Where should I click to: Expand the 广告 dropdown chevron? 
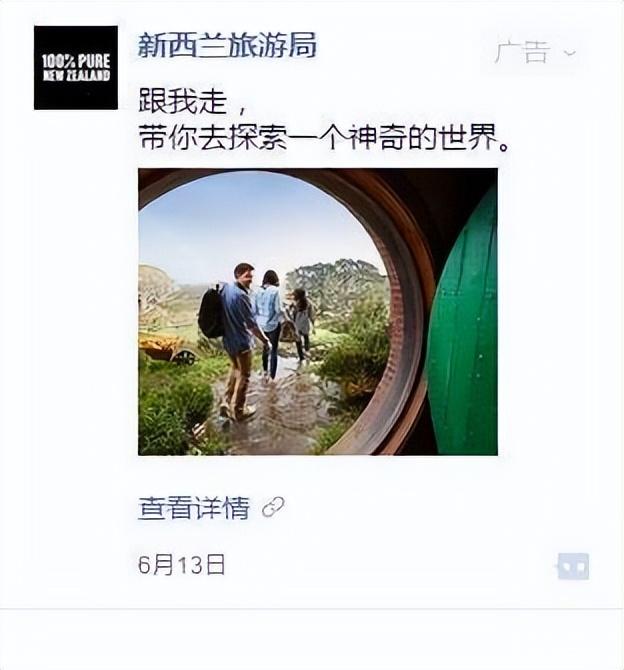[x=570, y=53]
